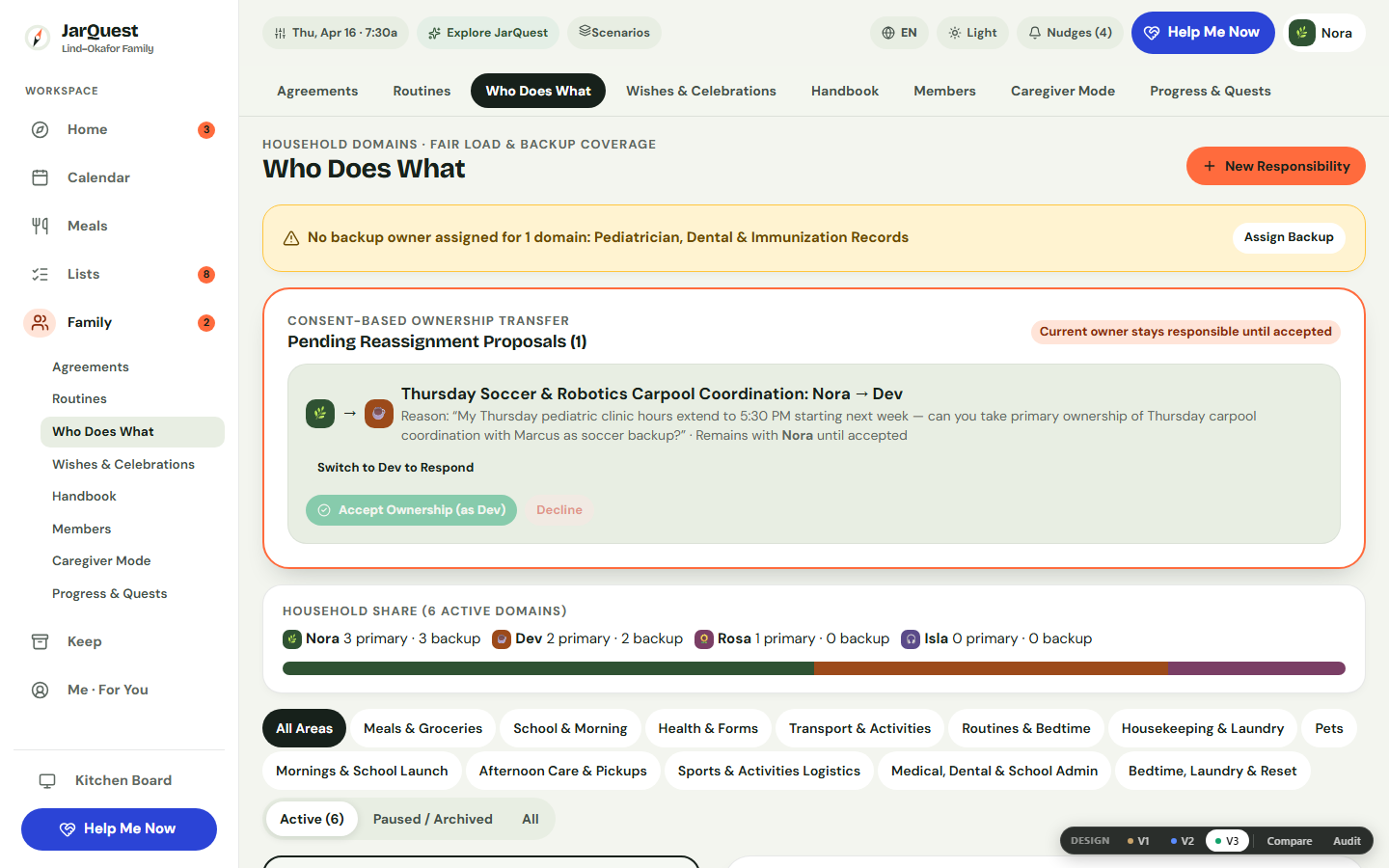Open Lists via its checklist icon
This screenshot has height=868, width=1389.
click(40, 274)
